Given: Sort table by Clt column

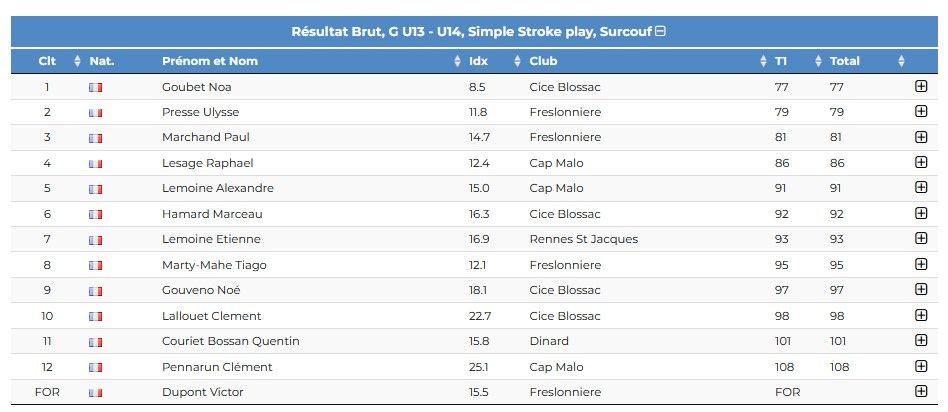Looking at the screenshot, I should click(x=48, y=61).
